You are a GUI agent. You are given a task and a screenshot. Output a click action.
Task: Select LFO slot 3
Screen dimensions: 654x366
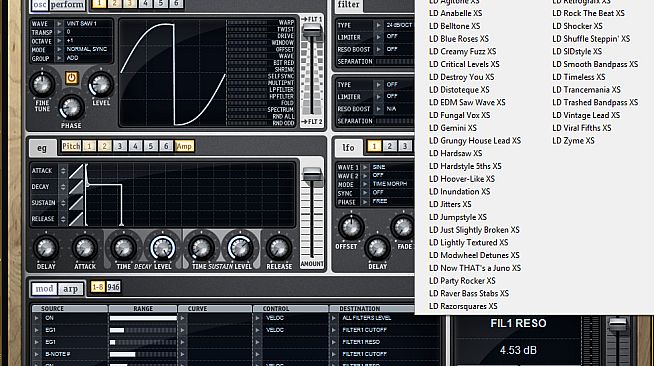coord(405,146)
